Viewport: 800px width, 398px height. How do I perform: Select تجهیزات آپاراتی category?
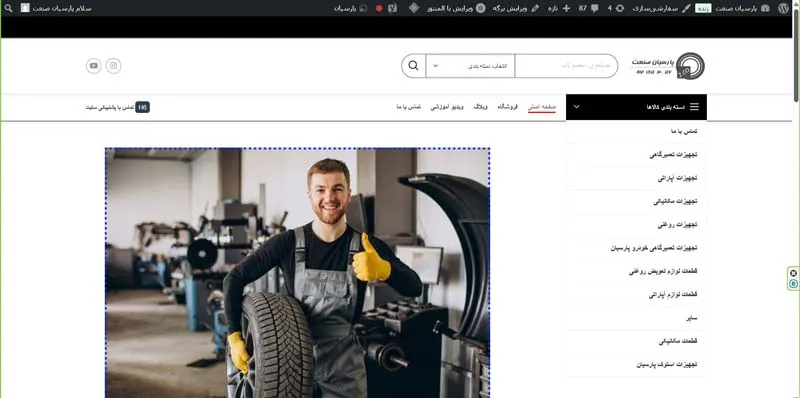(678, 178)
